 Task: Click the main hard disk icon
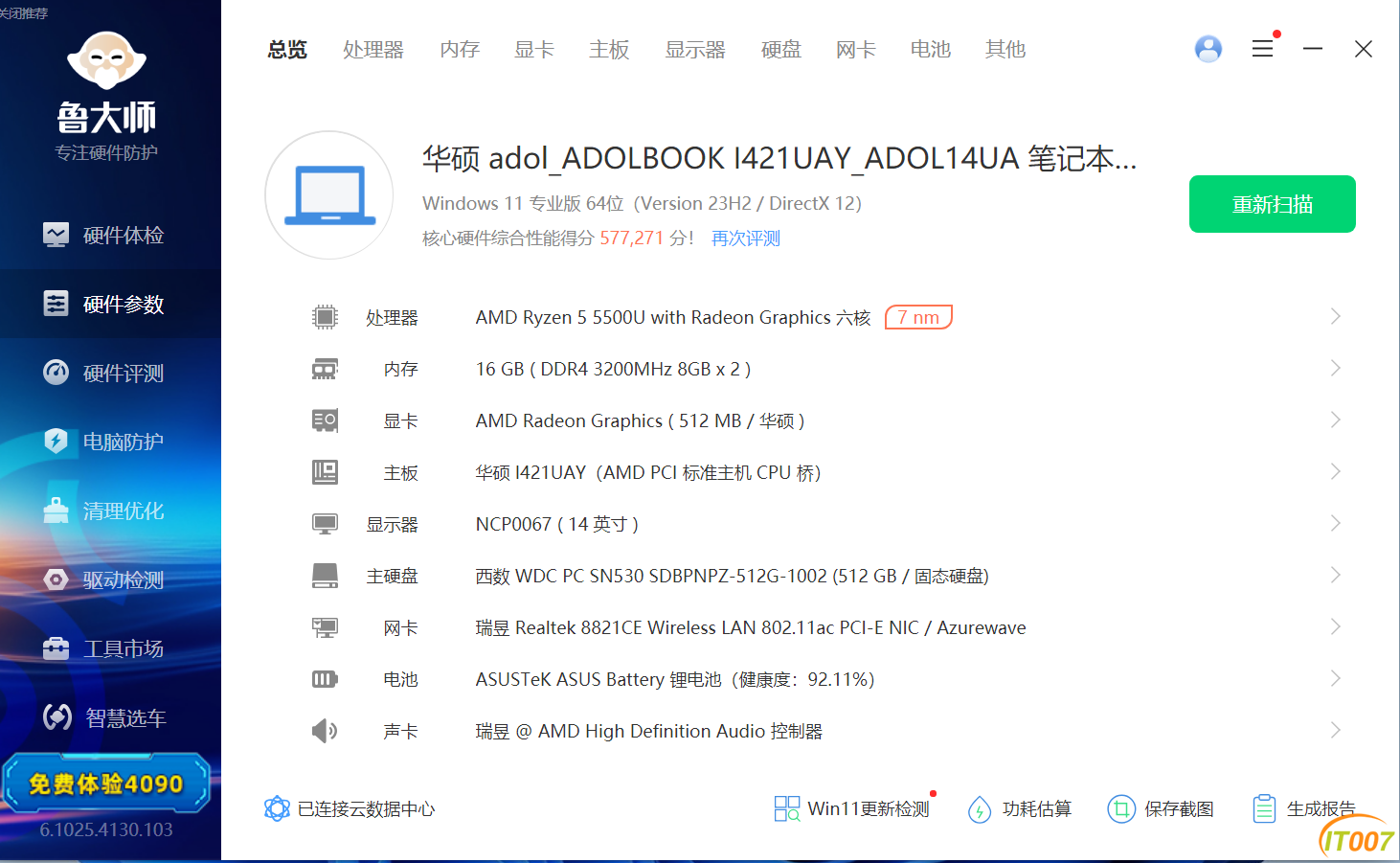326,576
